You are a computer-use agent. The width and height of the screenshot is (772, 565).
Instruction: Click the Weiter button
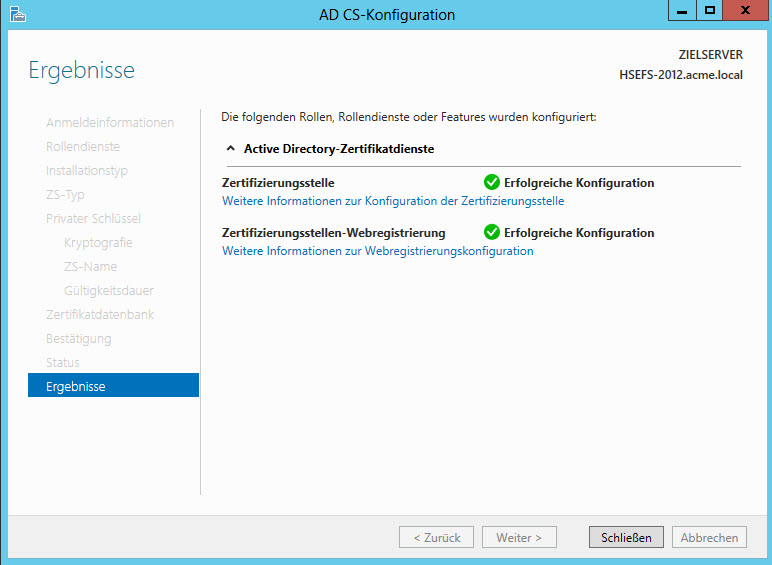pyautogui.click(x=519, y=537)
